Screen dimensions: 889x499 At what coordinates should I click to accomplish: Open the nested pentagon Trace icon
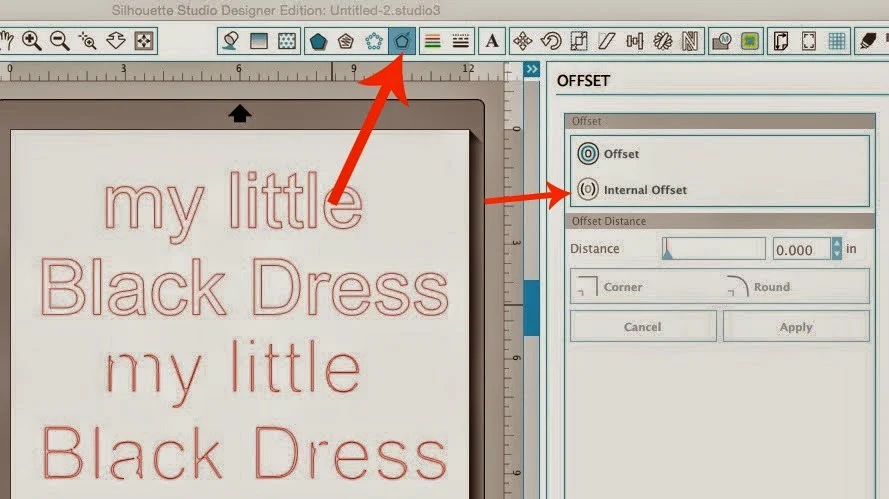(346, 41)
